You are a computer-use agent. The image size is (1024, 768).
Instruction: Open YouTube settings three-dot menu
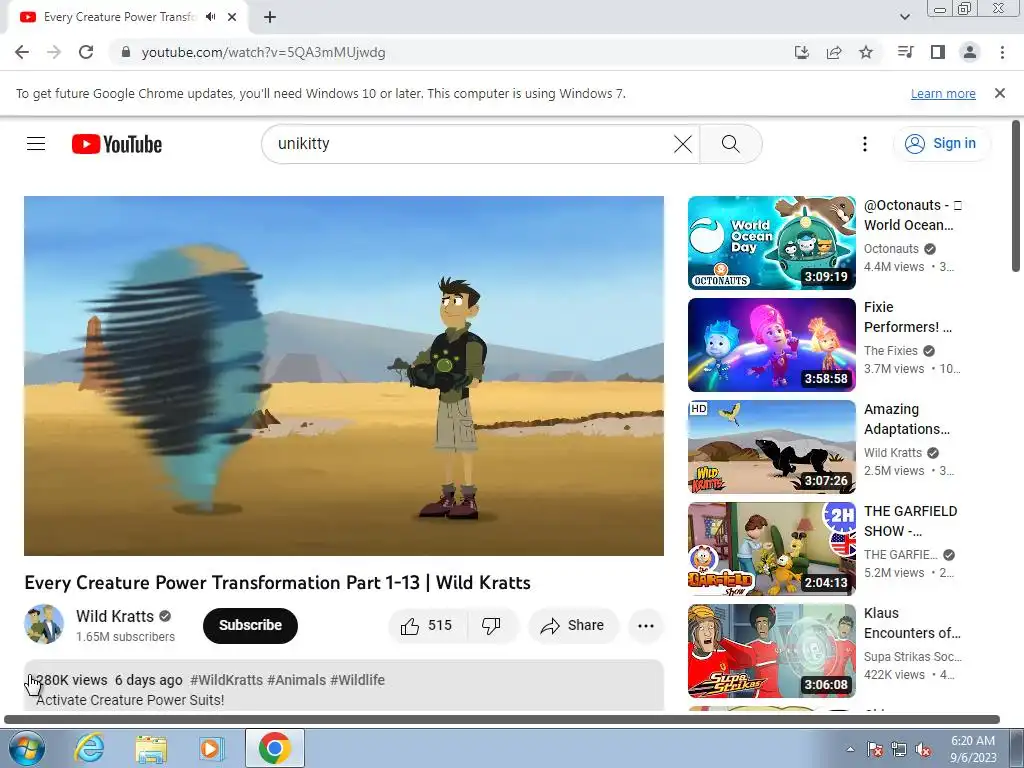pyautogui.click(x=865, y=144)
